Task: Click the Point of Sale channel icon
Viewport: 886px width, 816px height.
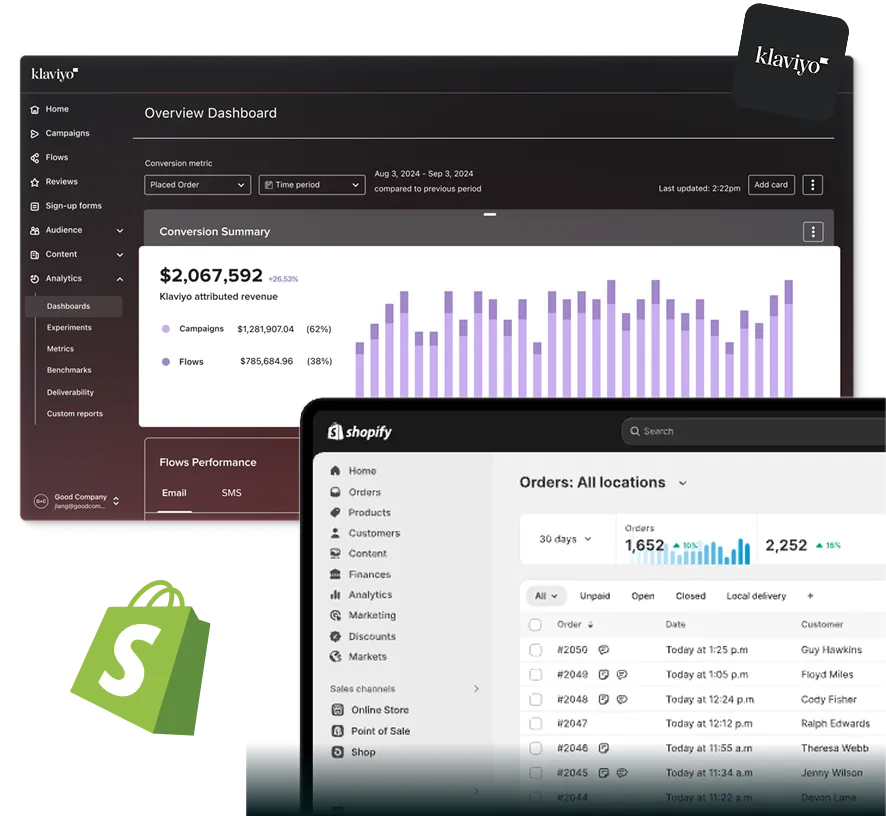Action: click(x=337, y=731)
